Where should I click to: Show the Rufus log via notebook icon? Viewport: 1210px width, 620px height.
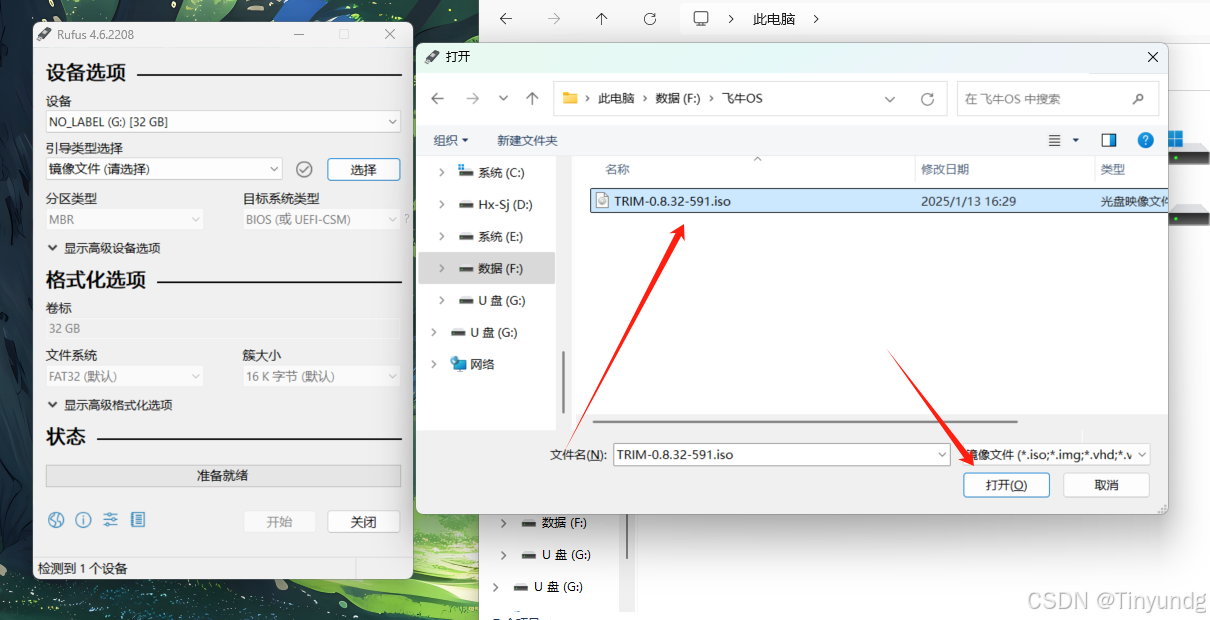pos(137,519)
